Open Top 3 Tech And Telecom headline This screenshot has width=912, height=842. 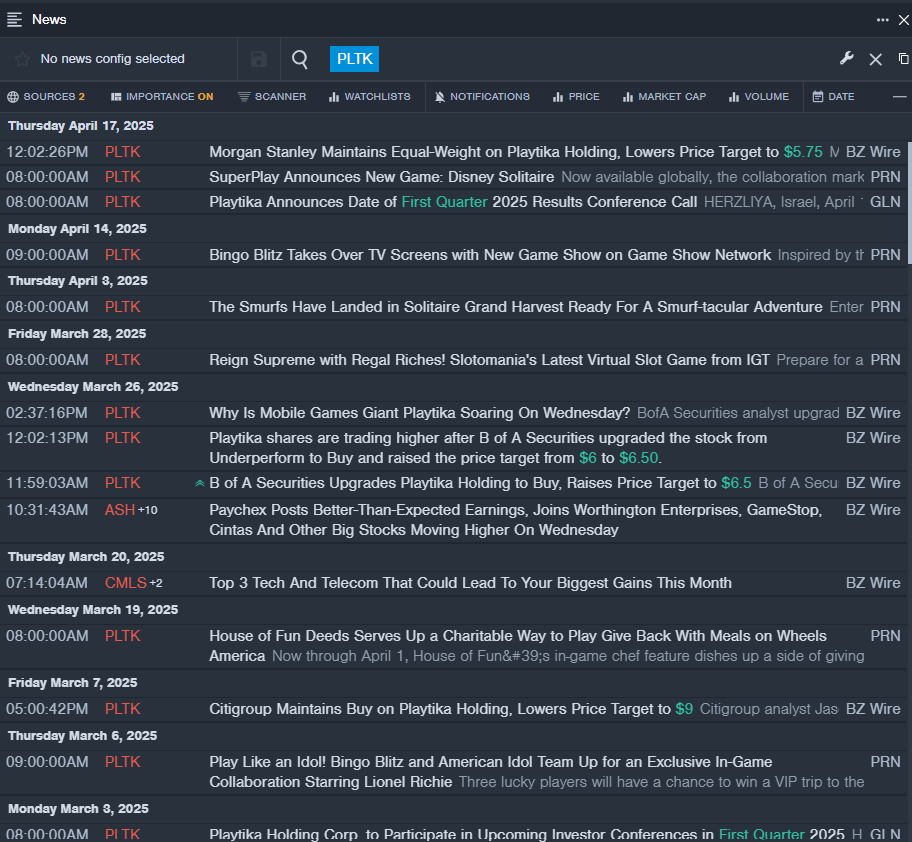coord(470,583)
